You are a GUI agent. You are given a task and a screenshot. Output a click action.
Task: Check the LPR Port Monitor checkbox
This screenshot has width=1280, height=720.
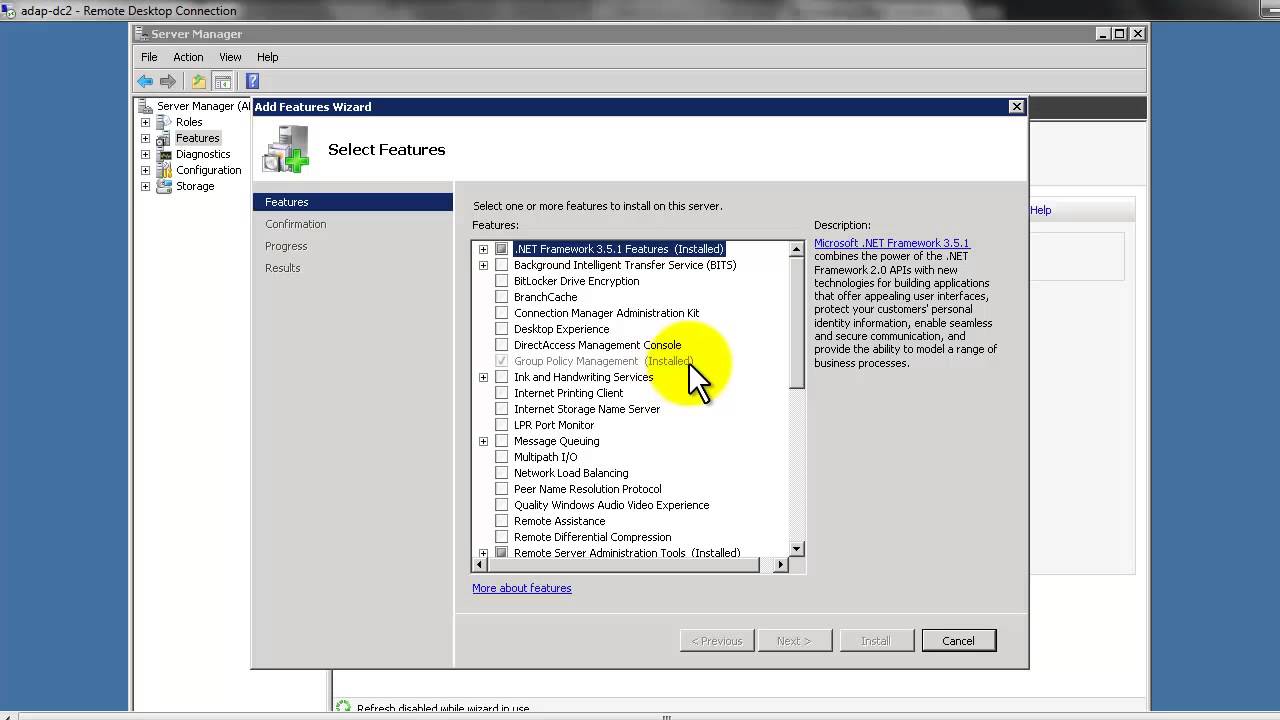tap(502, 425)
